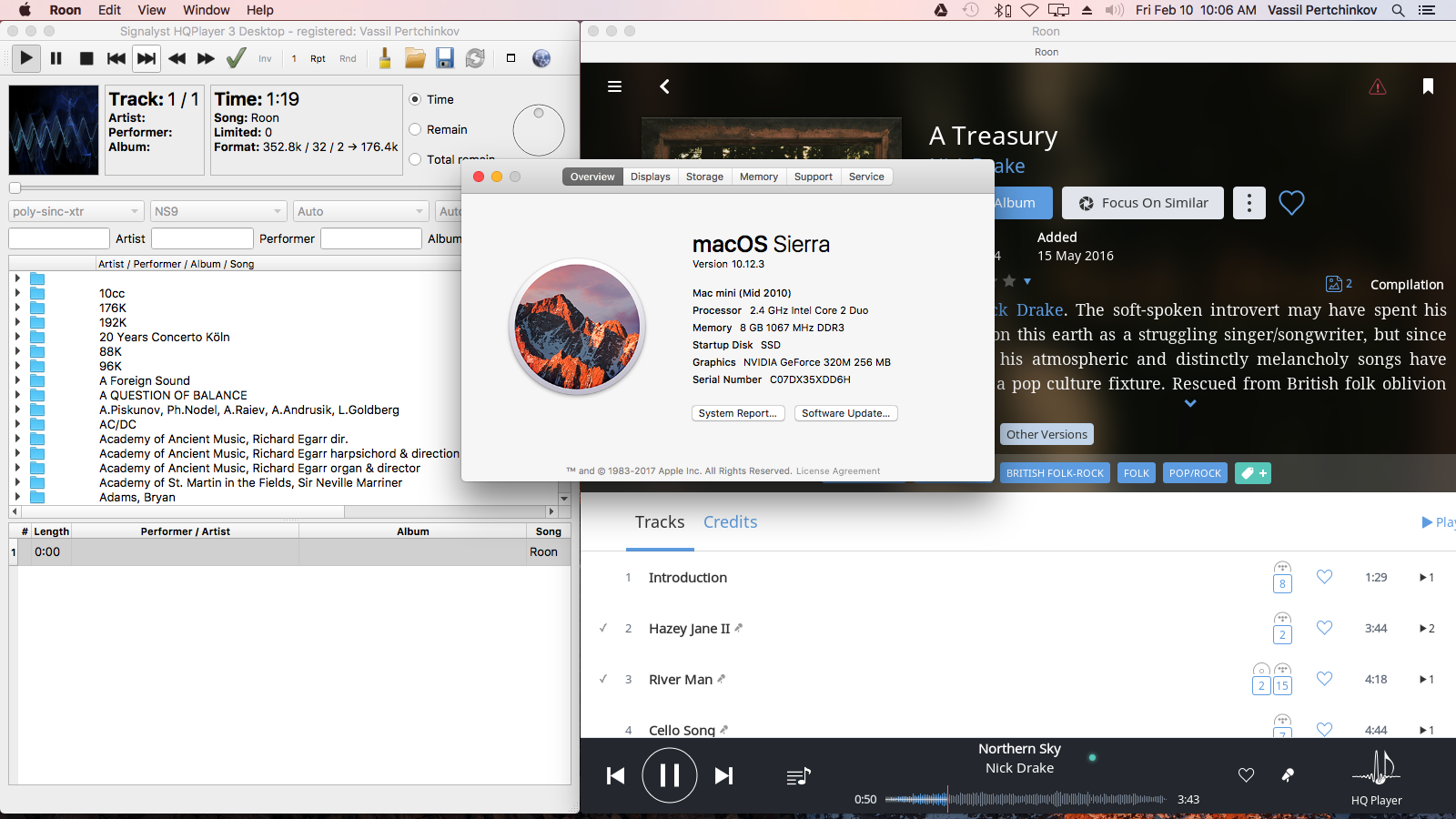This screenshot has width=1456, height=819.
Task: Click the HQPlayer play button
Action: pos(26,58)
